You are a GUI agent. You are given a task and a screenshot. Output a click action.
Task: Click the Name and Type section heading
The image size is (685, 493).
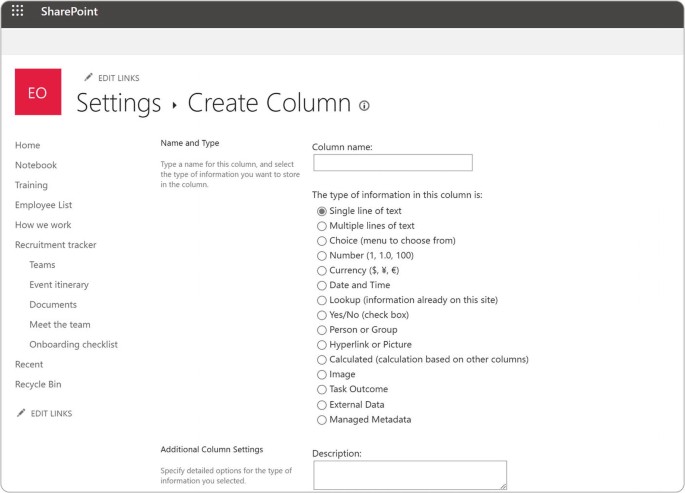click(190, 143)
